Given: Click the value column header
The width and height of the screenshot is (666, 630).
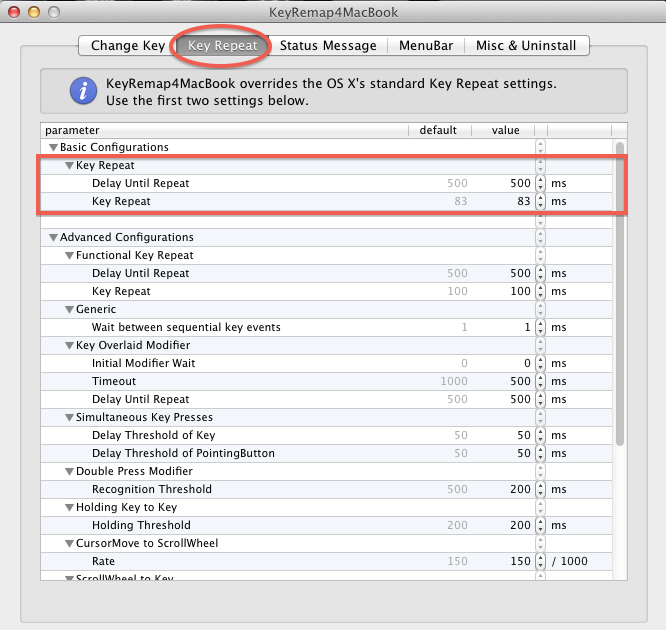Looking at the screenshot, I should pos(503,130).
